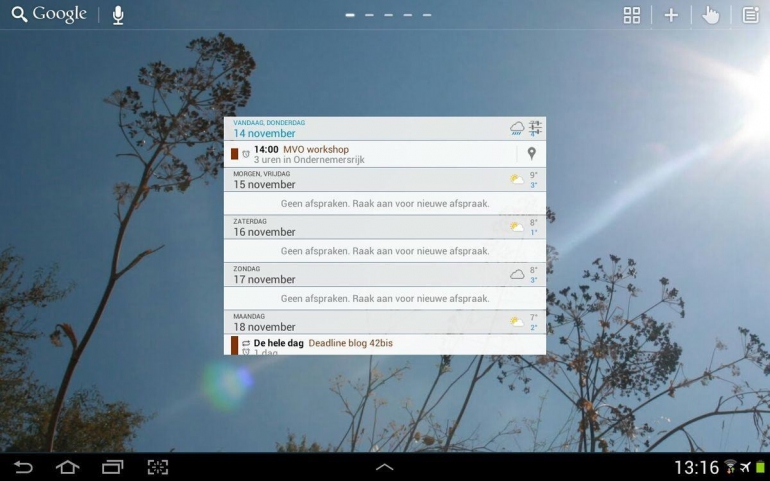
Task: Go to the home screen via Home button
Action: coord(67,467)
